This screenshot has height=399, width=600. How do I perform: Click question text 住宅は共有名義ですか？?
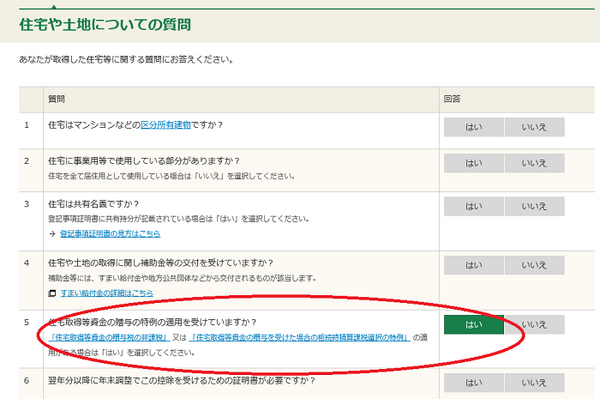93,204
